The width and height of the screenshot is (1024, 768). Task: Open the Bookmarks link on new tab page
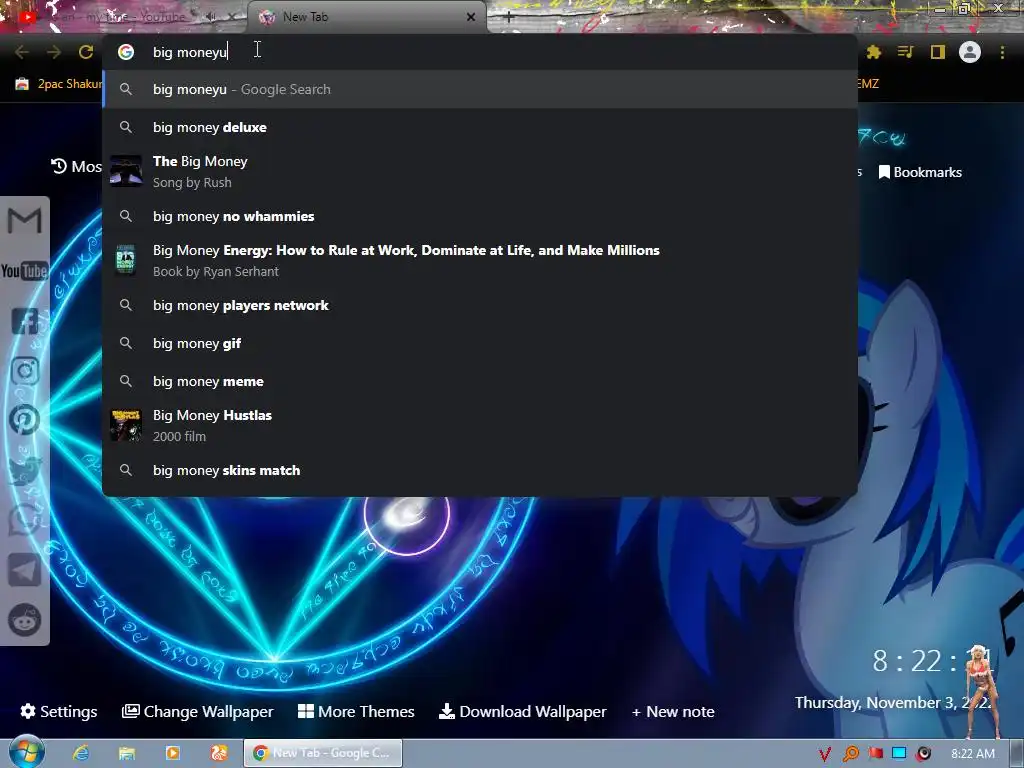click(920, 172)
